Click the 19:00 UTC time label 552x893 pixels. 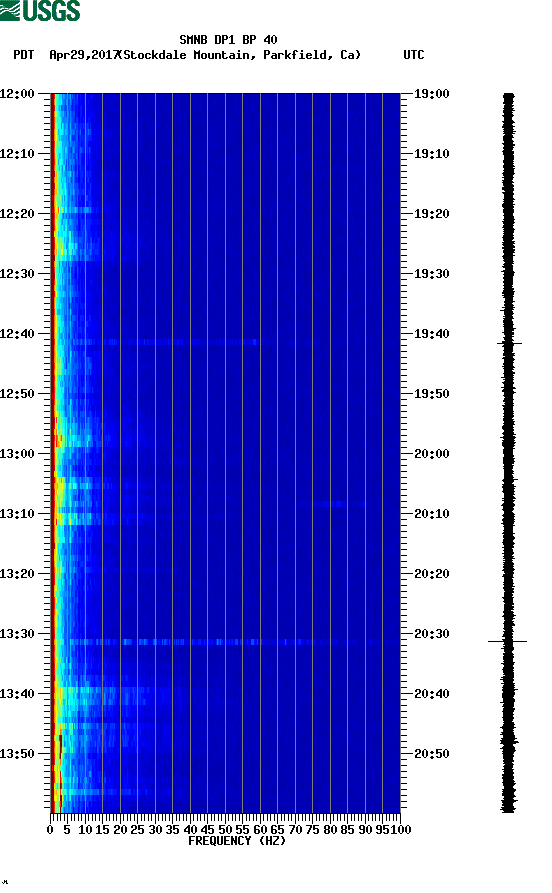click(x=432, y=94)
